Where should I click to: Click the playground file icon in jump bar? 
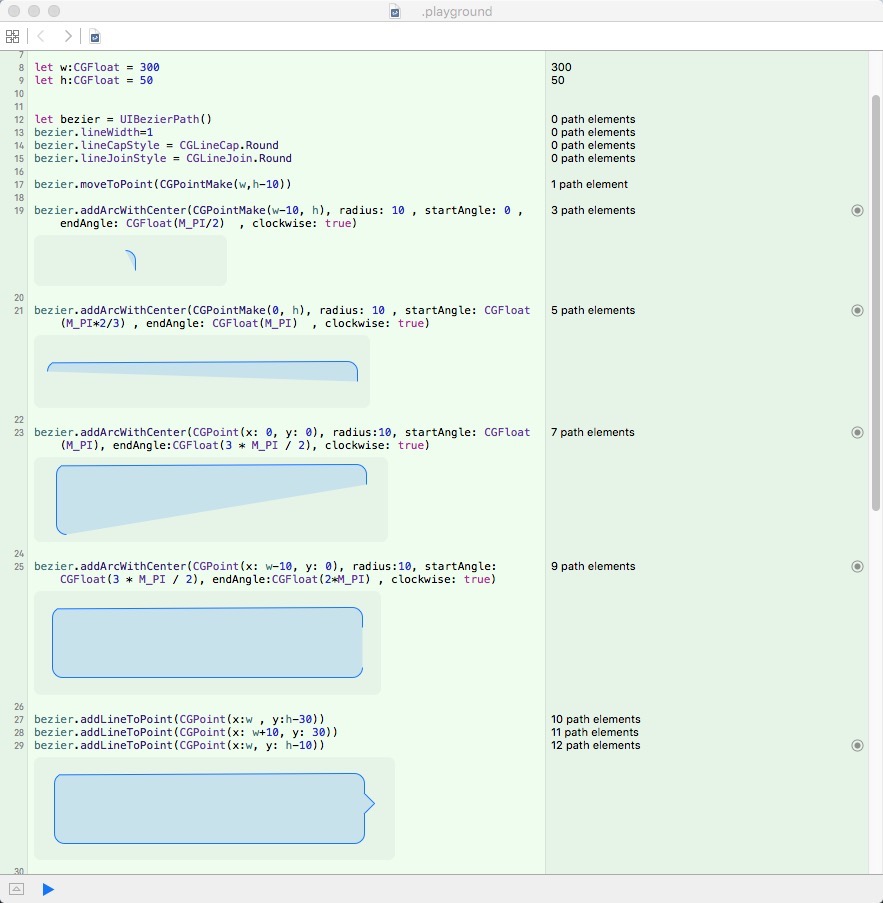(x=95, y=37)
